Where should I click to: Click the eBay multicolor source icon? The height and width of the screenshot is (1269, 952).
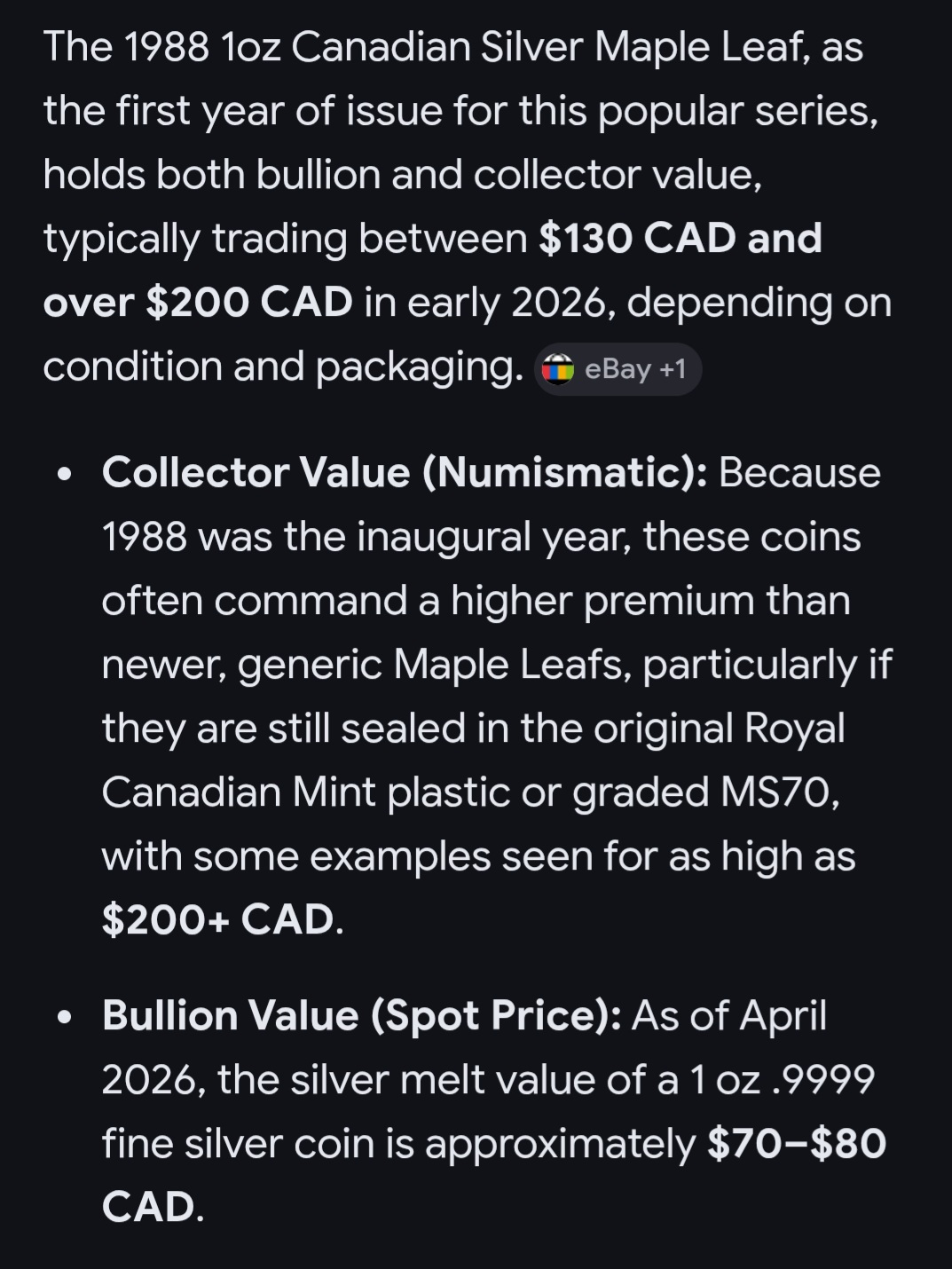tap(558, 368)
